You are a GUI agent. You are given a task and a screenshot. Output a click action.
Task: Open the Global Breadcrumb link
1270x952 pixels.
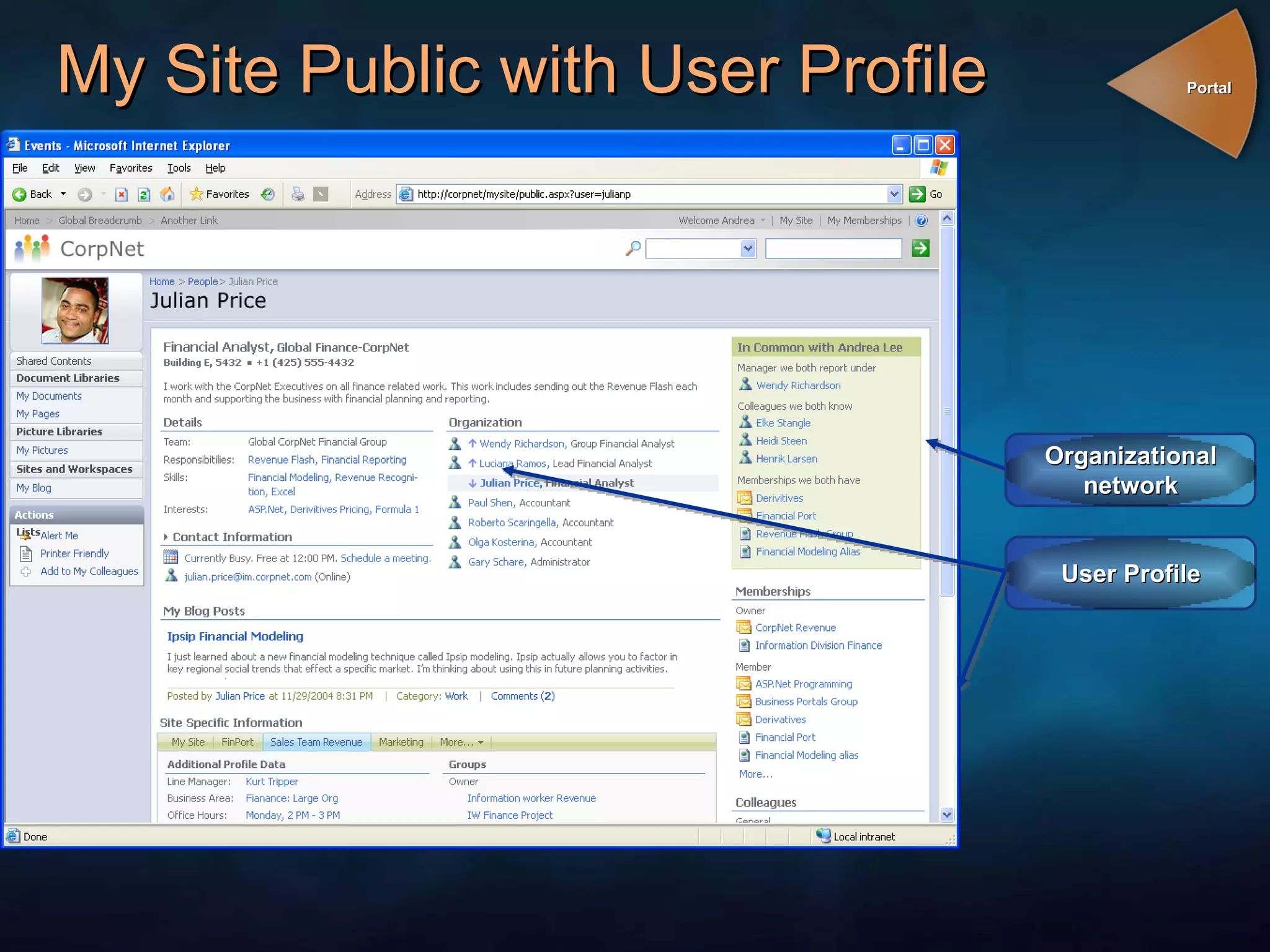pos(100,221)
